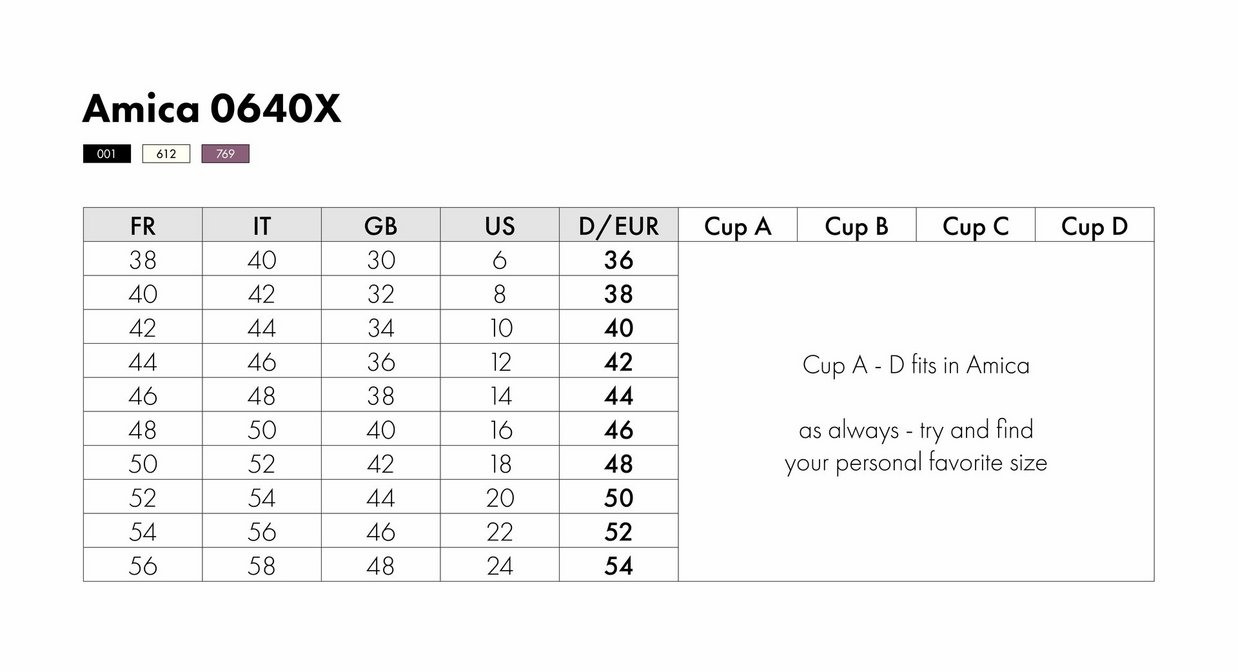Click FR size 38 cell
This screenshot has width=1238, height=672.
click(x=143, y=260)
